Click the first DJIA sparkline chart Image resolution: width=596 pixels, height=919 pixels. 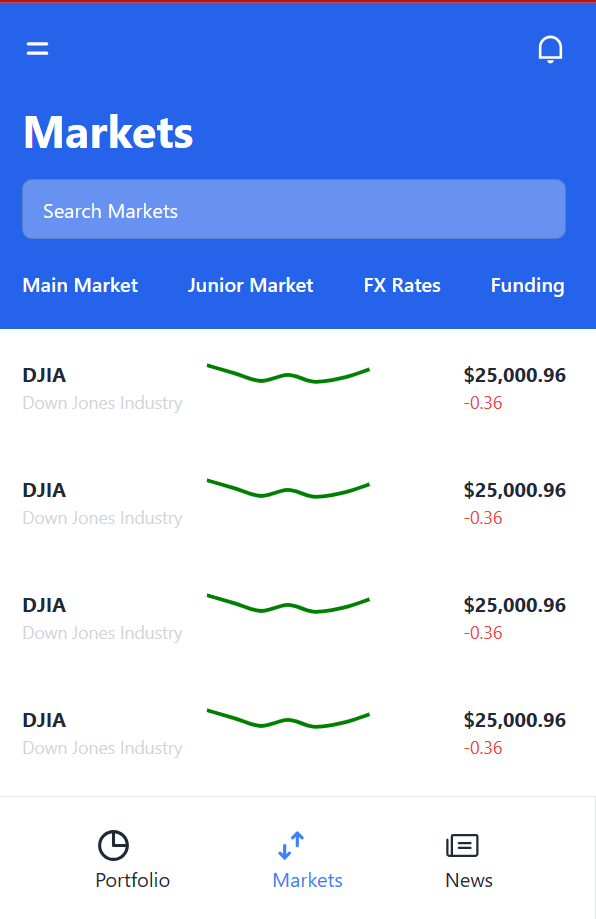(288, 374)
